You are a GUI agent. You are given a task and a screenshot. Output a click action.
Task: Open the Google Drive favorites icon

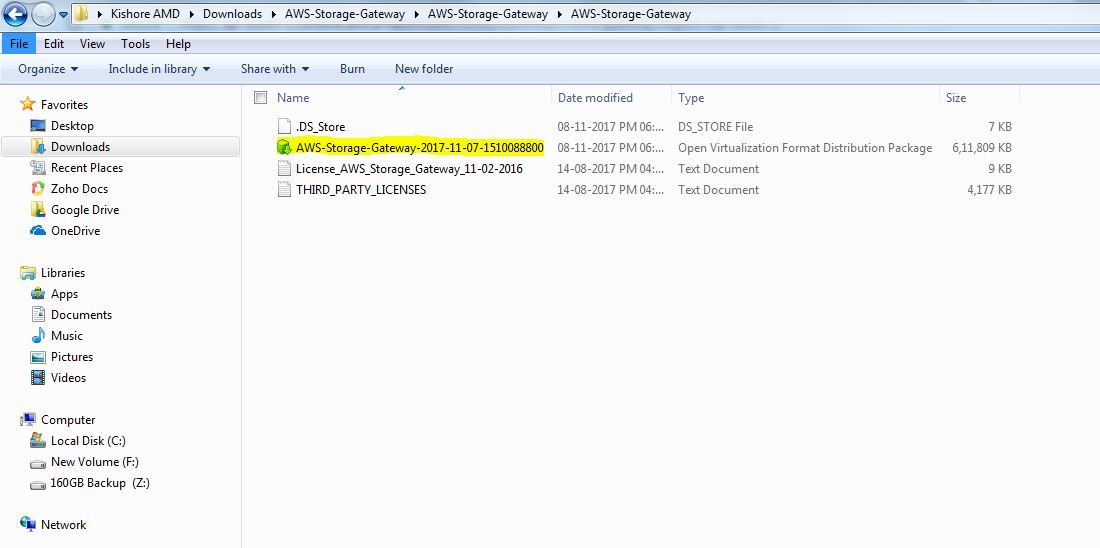[38, 210]
